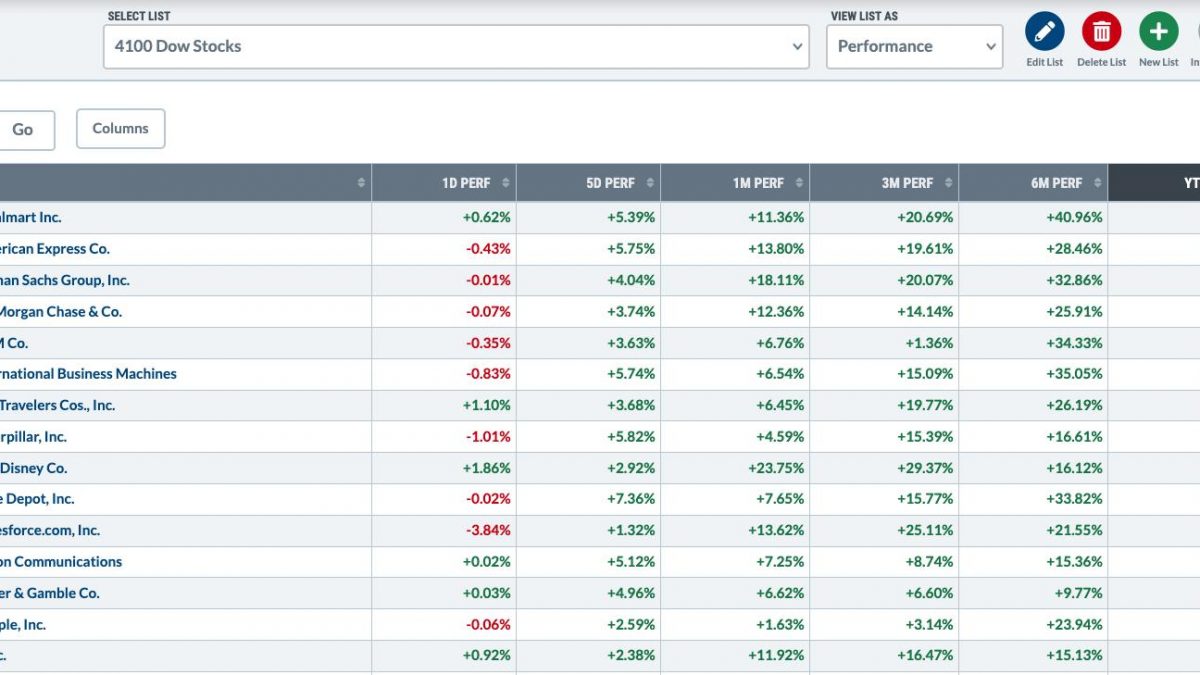Click IBM's 6M value +35.05%
The image size is (1200, 675).
1075,374
